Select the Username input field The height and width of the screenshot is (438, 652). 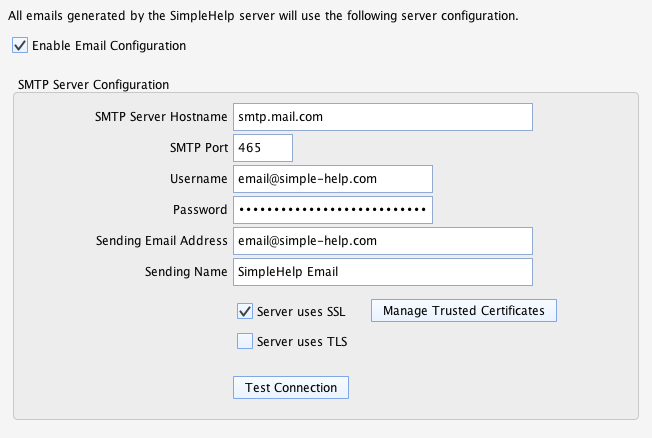tap(333, 179)
